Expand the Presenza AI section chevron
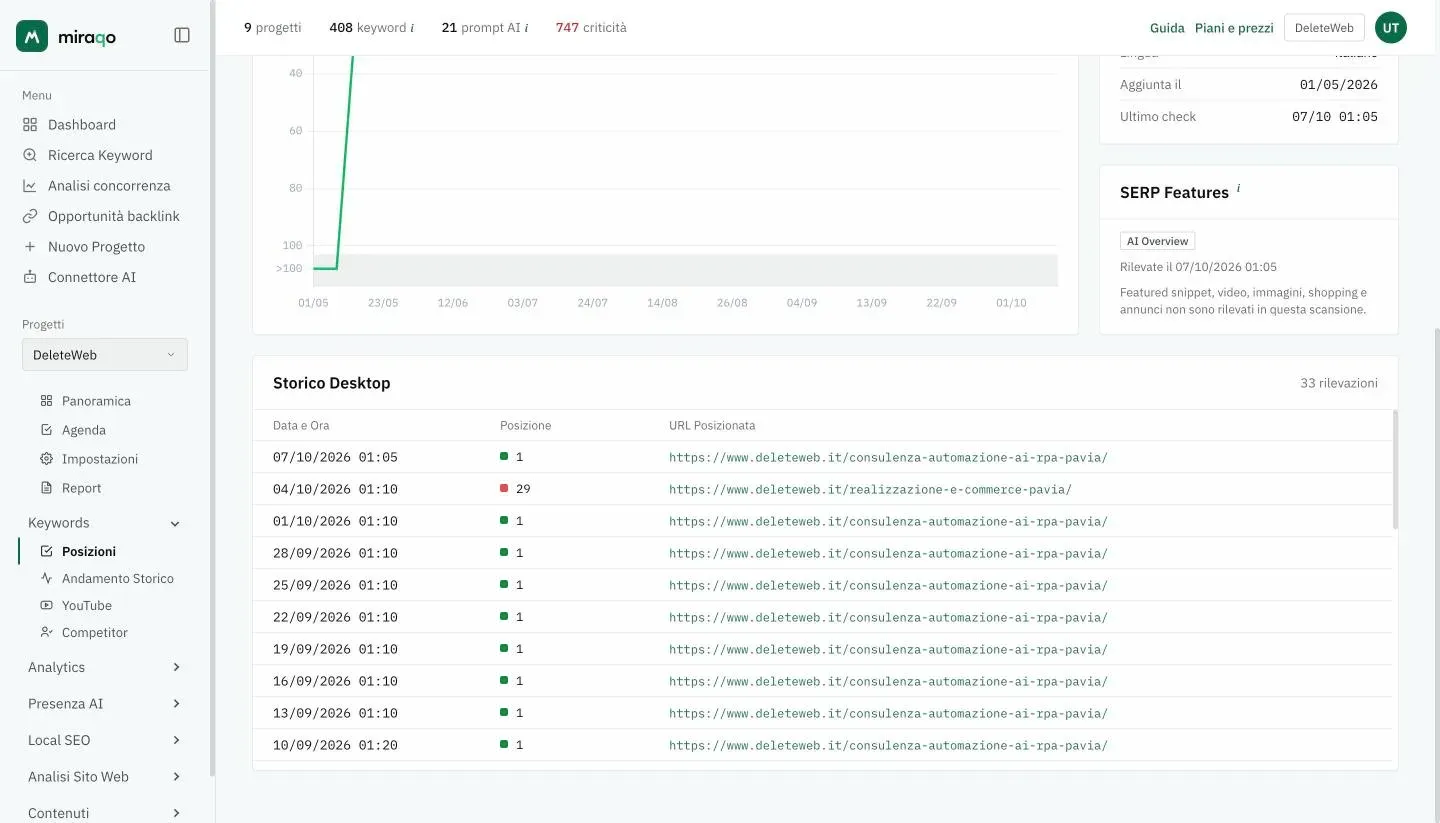 click(x=176, y=704)
